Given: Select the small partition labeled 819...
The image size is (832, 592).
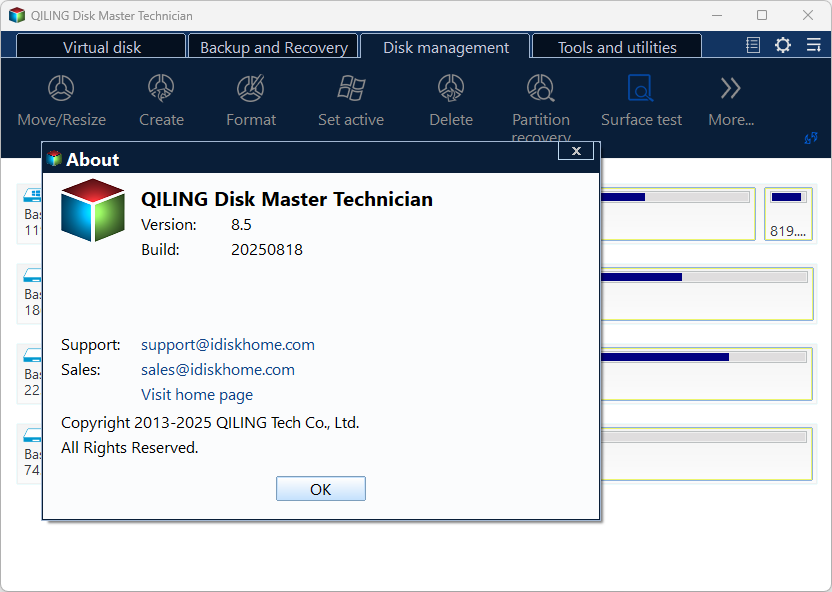Looking at the screenshot, I should coord(788,214).
